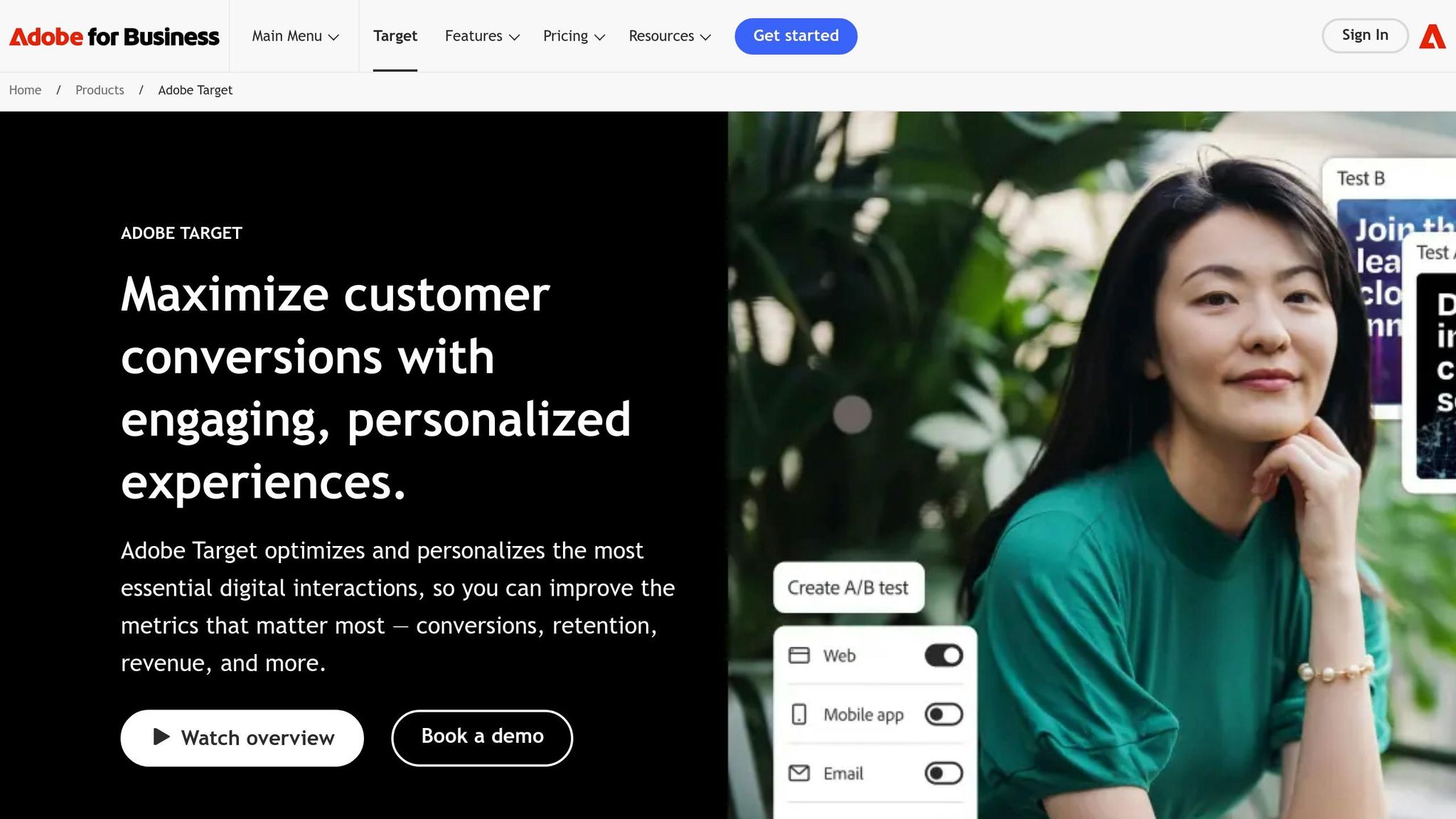Screen dimensions: 1456x819
Task: Click the Web browser window icon
Action: click(x=799, y=655)
